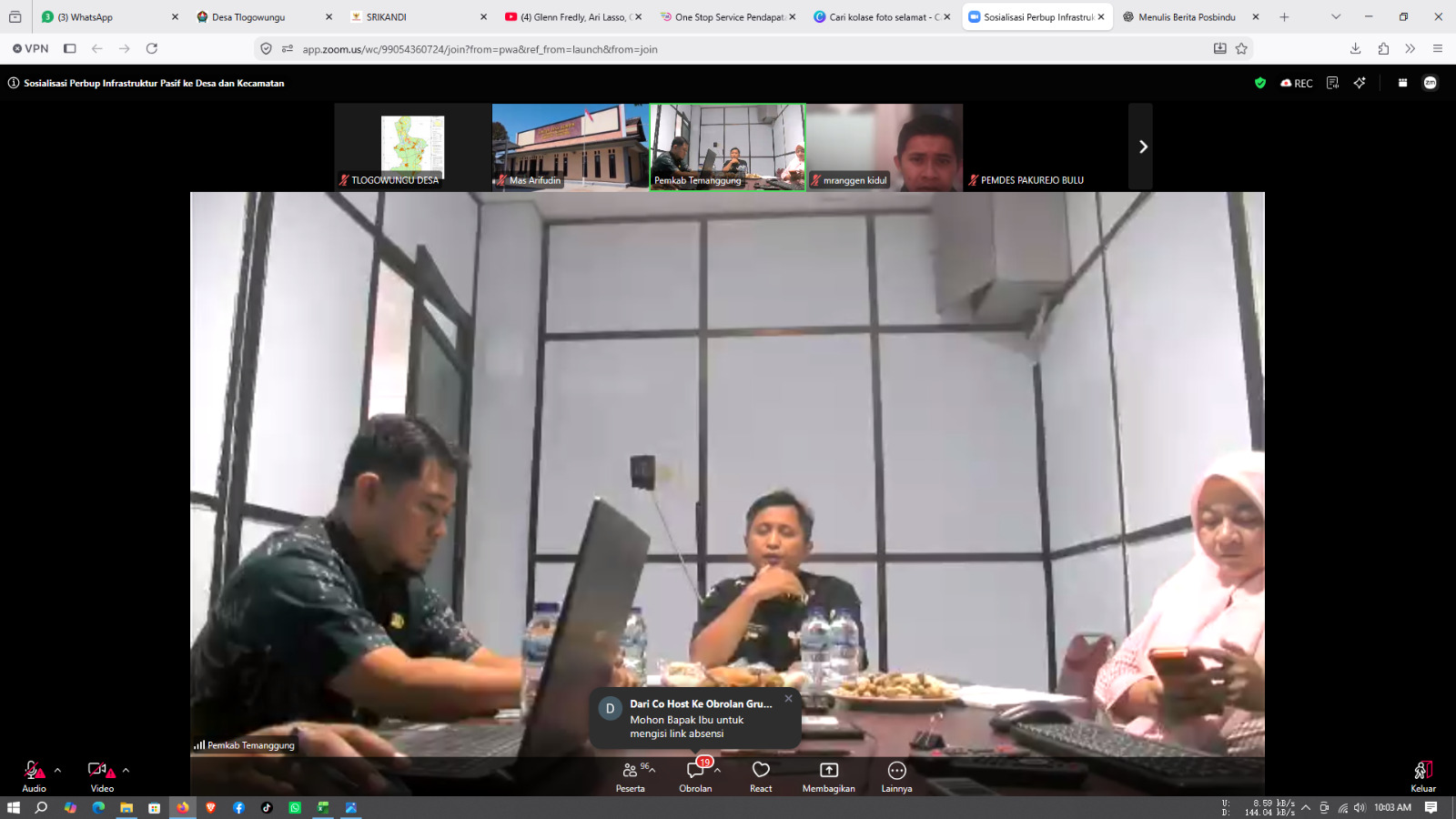Start Video camera toggle

[x=102, y=776]
